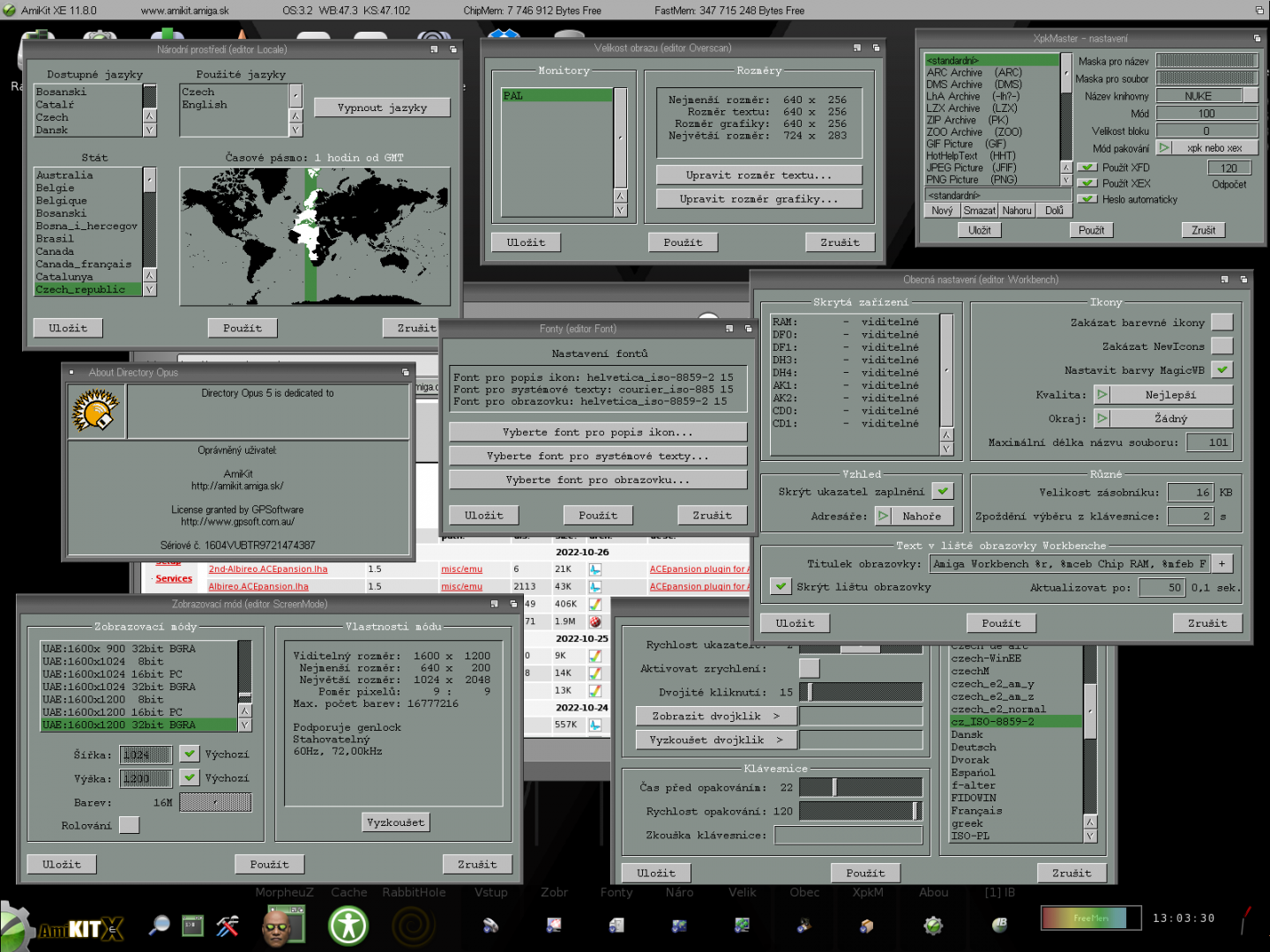The width and height of the screenshot is (1270, 952).
Task: Open 2nd-Albireo.ACEpansion.lha link
Action: click(268, 569)
